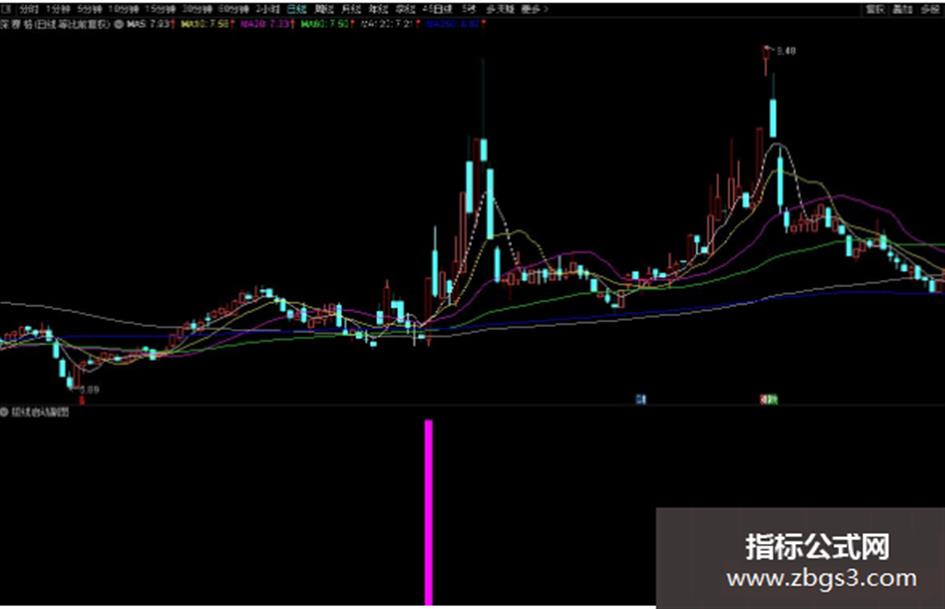945x609 pixels.
Task: Click the red-green marker on date axis
Action: [x=768, y=399]
